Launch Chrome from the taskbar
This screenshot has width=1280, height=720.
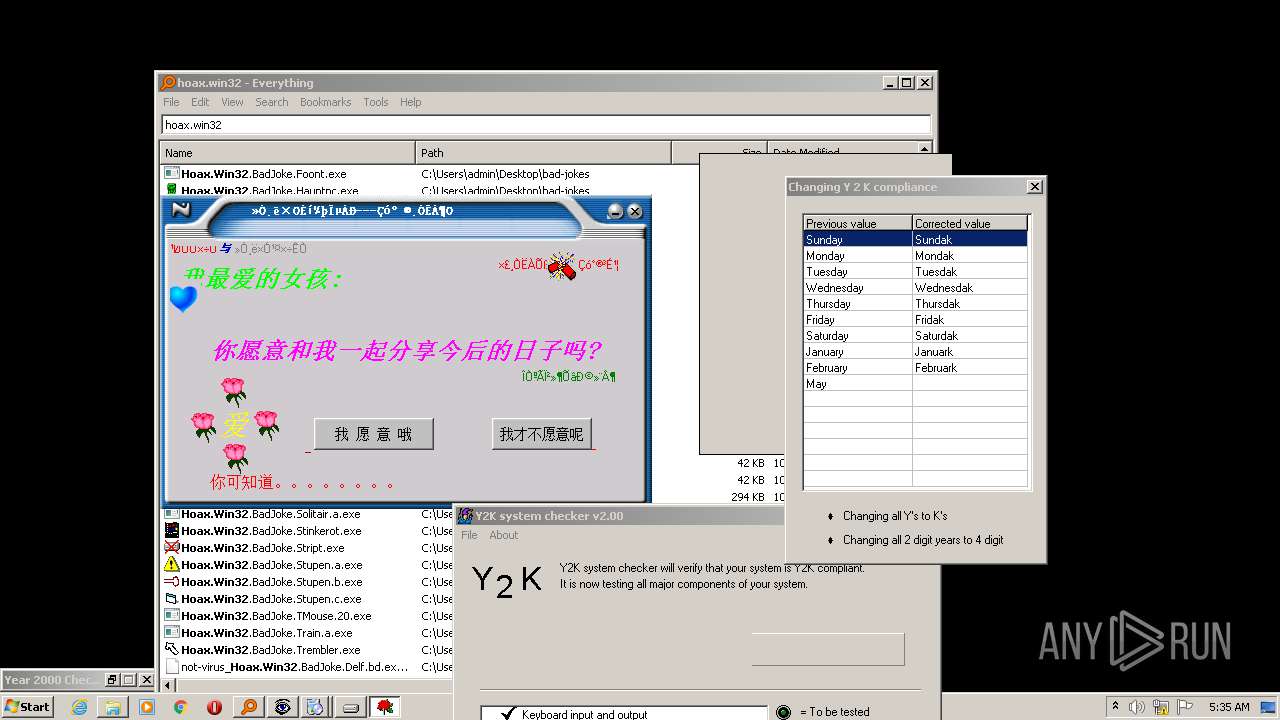tap(181, 707)
